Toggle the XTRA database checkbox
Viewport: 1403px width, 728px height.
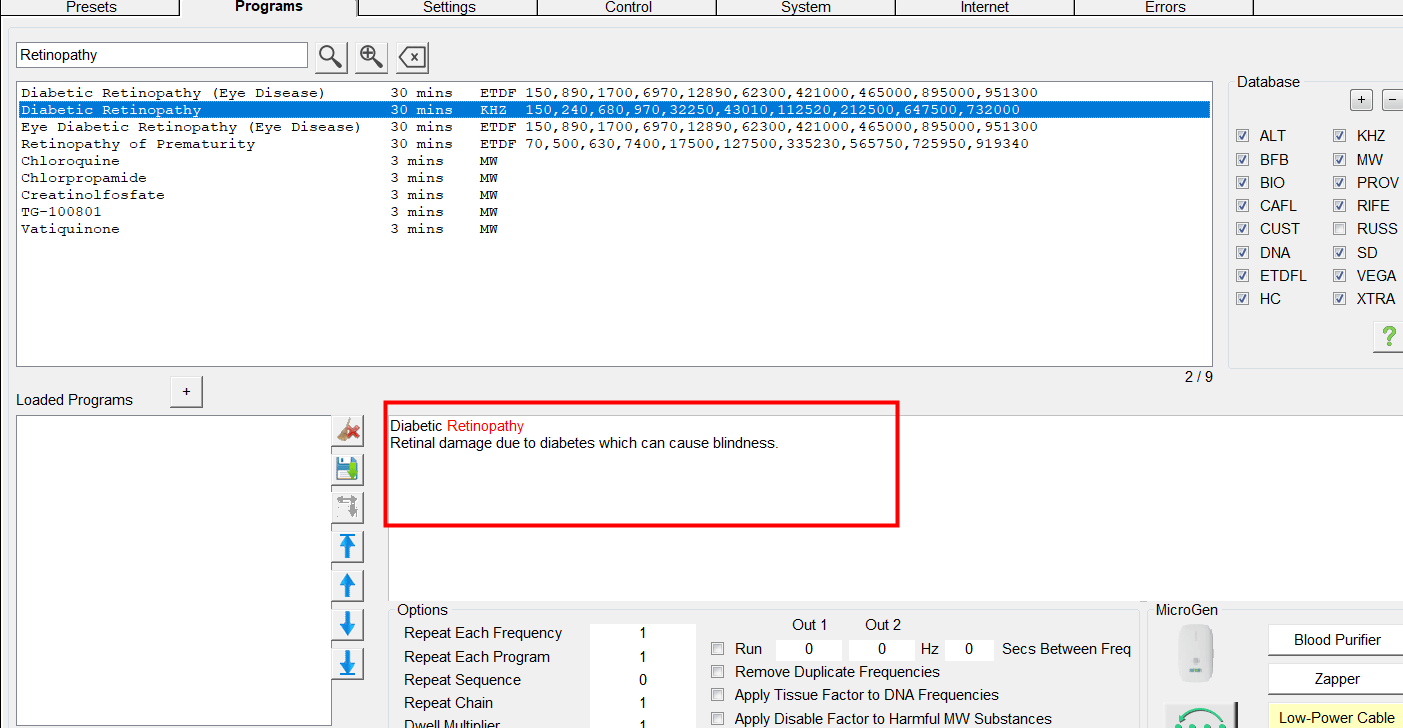tap(1340, 299)
